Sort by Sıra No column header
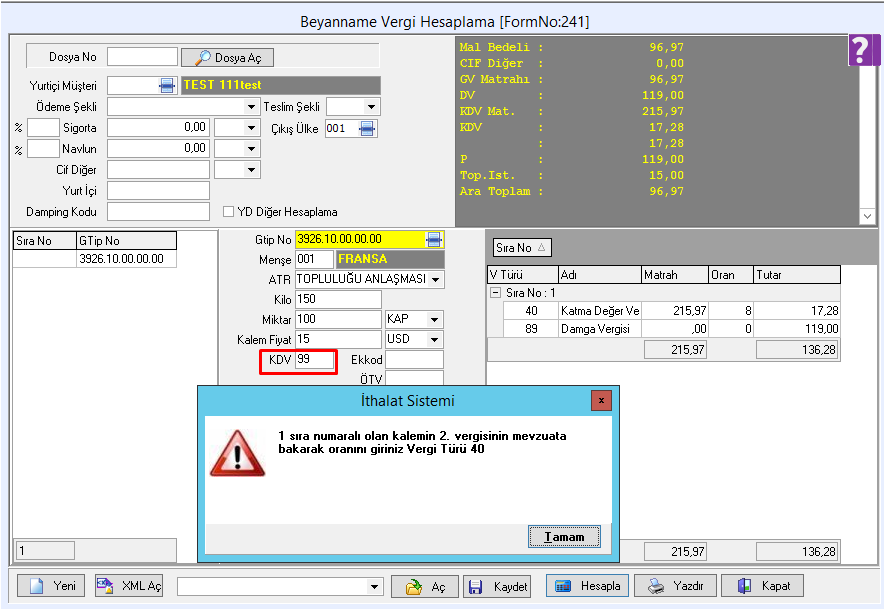 [523, 247]
